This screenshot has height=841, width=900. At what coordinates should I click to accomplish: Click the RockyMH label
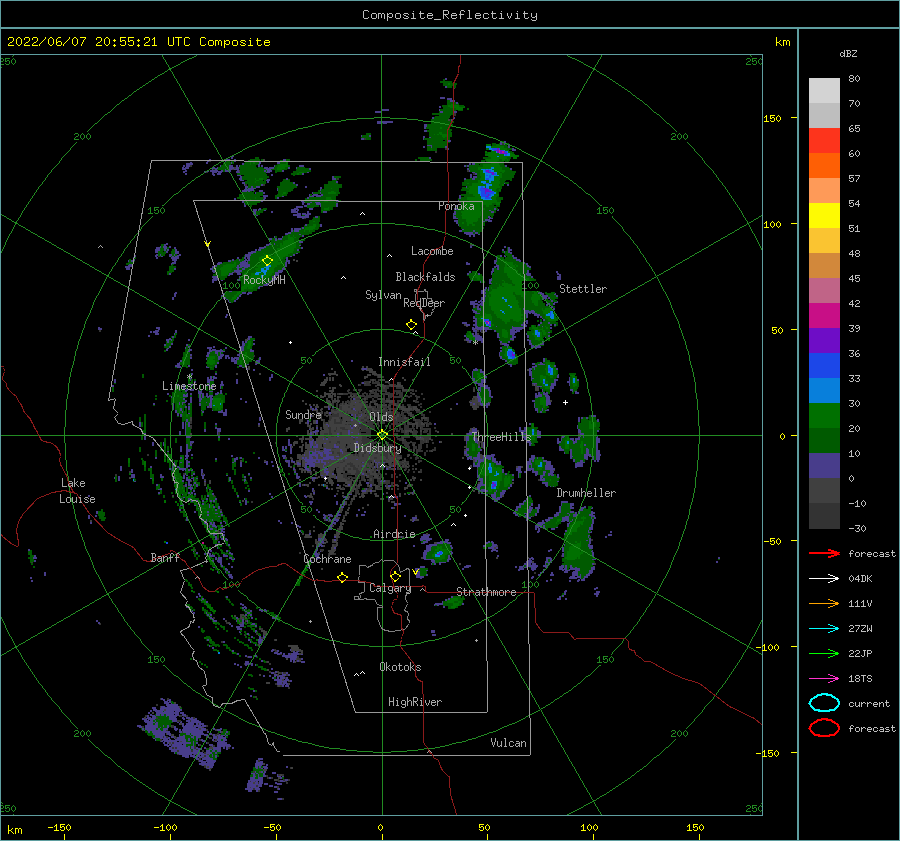click(264, 280)
